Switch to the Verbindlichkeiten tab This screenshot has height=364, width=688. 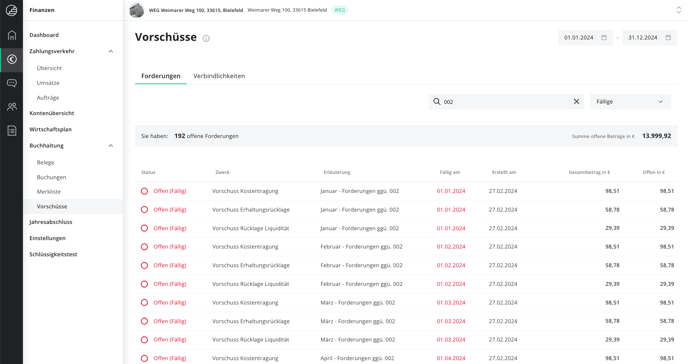(x=219, y=76)
